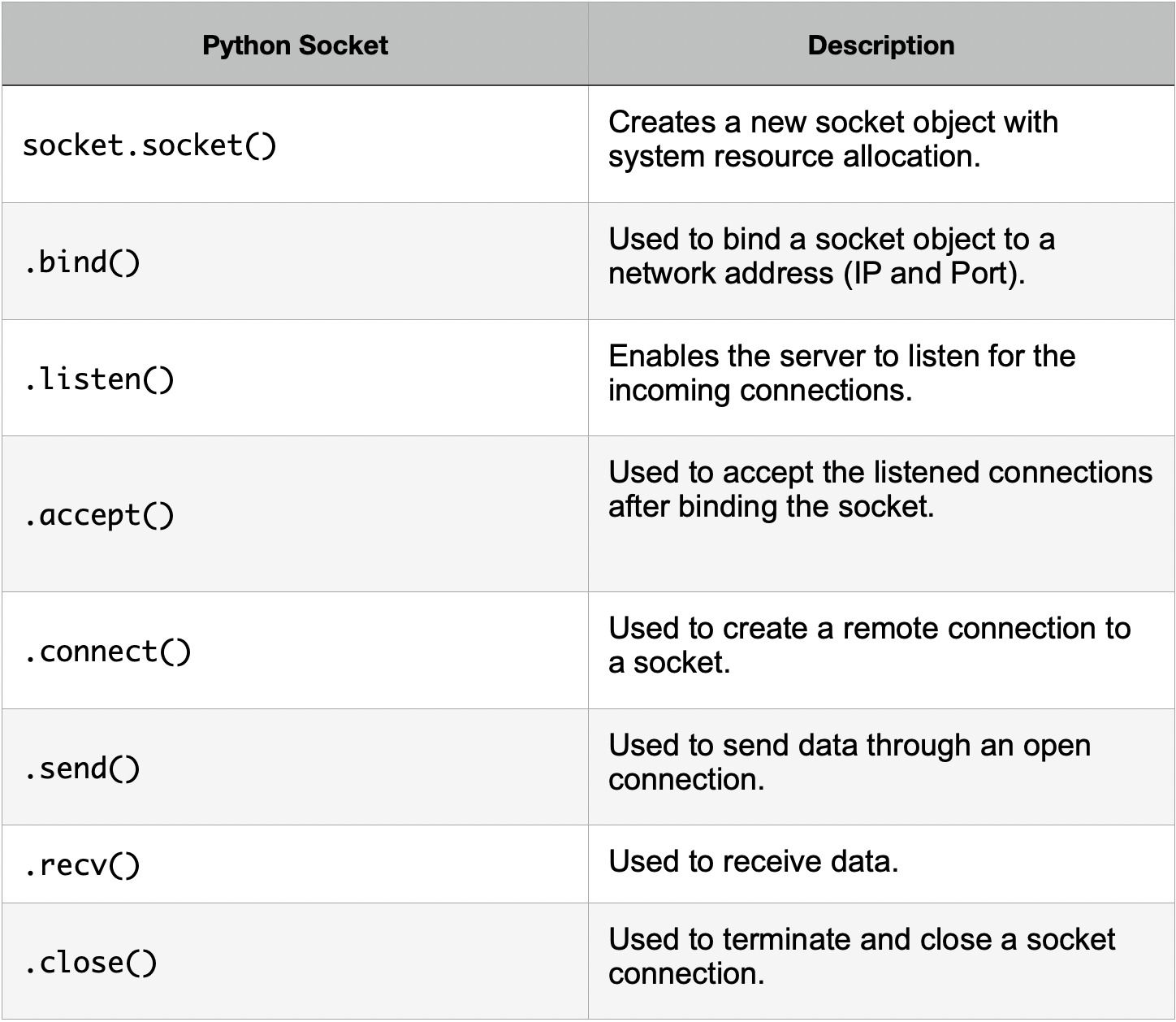The image size is (1176, 1022).
Task: Click the Description column header
Action: [881, 45]
